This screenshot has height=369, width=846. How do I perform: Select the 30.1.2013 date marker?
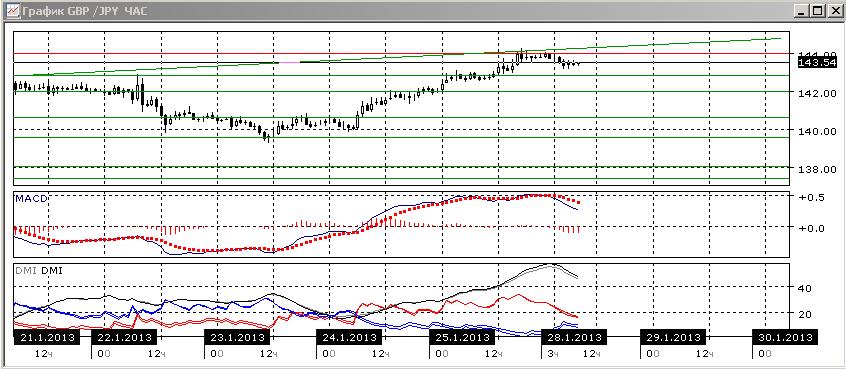coord(786,338)
